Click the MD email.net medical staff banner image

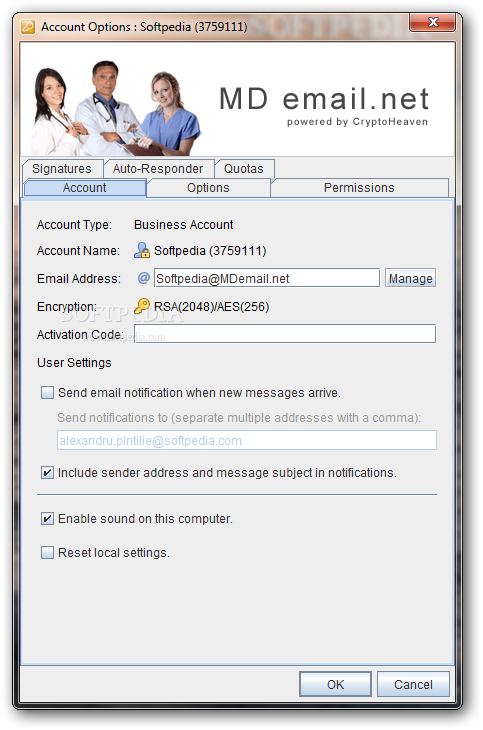(238, 99)
